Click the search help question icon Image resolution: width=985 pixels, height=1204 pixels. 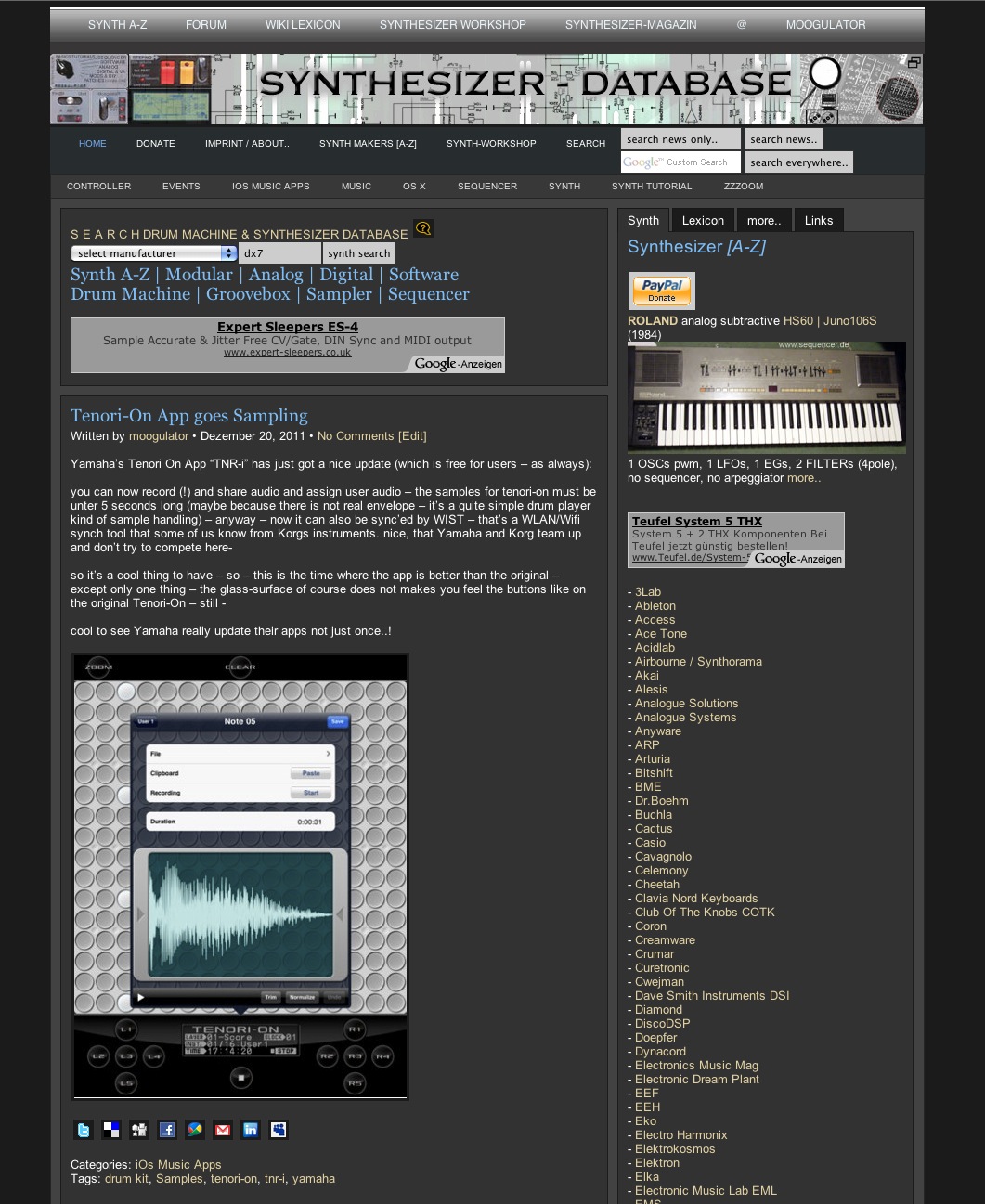tap(423, 228)
